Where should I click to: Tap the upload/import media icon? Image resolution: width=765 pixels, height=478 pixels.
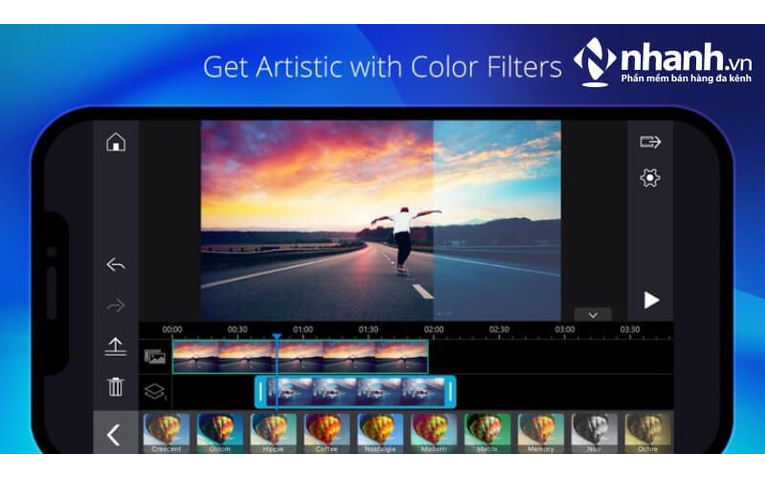pos(116,346)
